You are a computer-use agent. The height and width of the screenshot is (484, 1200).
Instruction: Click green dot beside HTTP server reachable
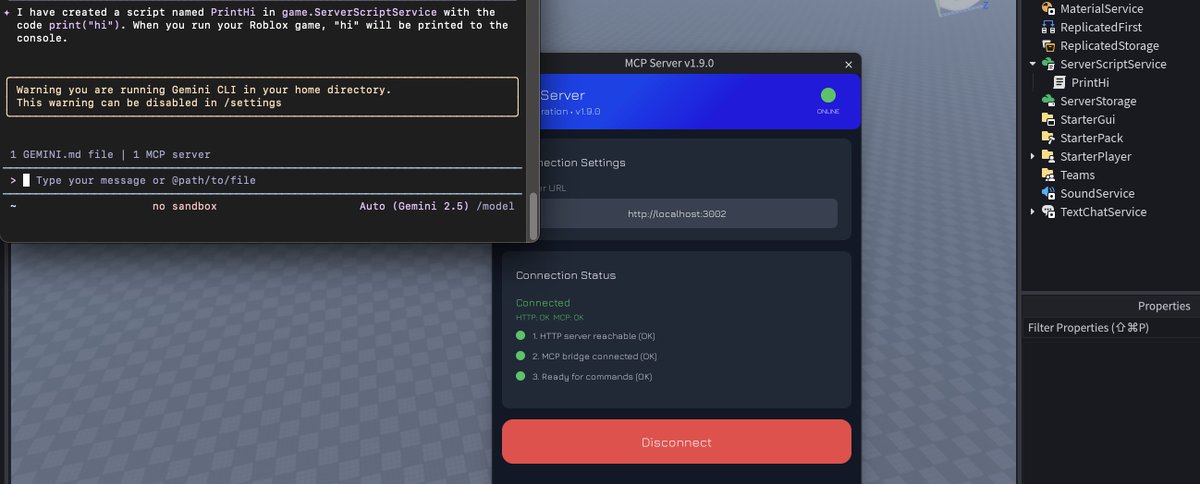(x=520, y=336)
